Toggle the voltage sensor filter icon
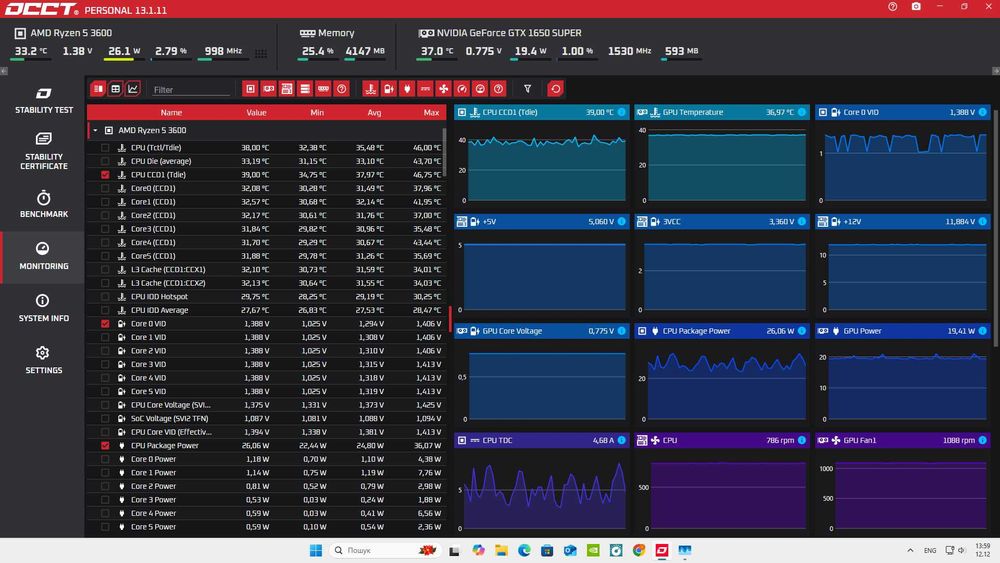This screenshot has width=1000, height=563. pos(388,89)
